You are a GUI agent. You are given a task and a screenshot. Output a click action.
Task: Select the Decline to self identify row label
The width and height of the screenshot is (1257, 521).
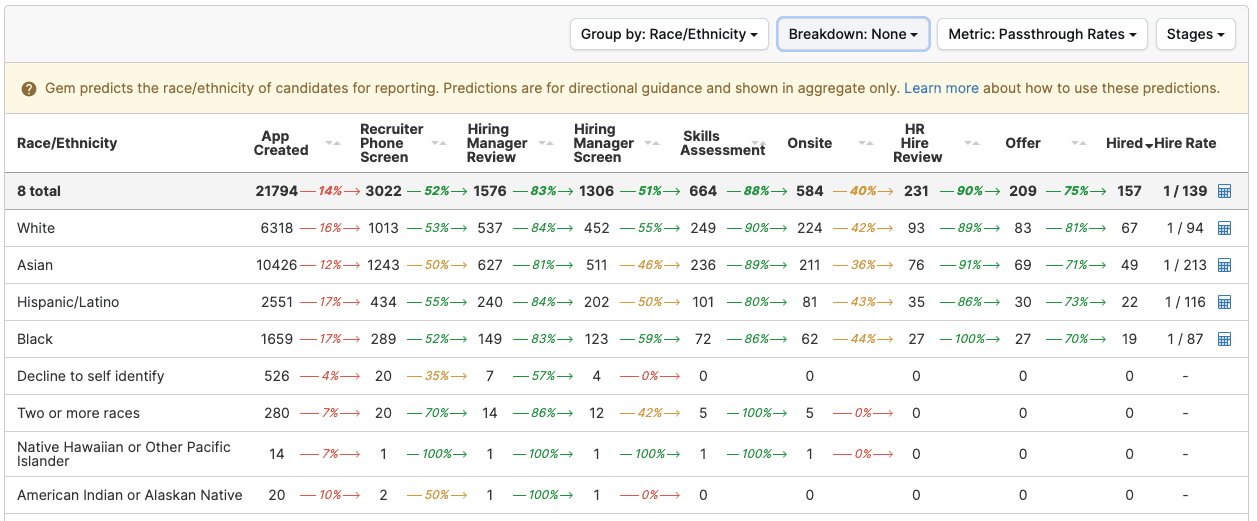(91, 376)
